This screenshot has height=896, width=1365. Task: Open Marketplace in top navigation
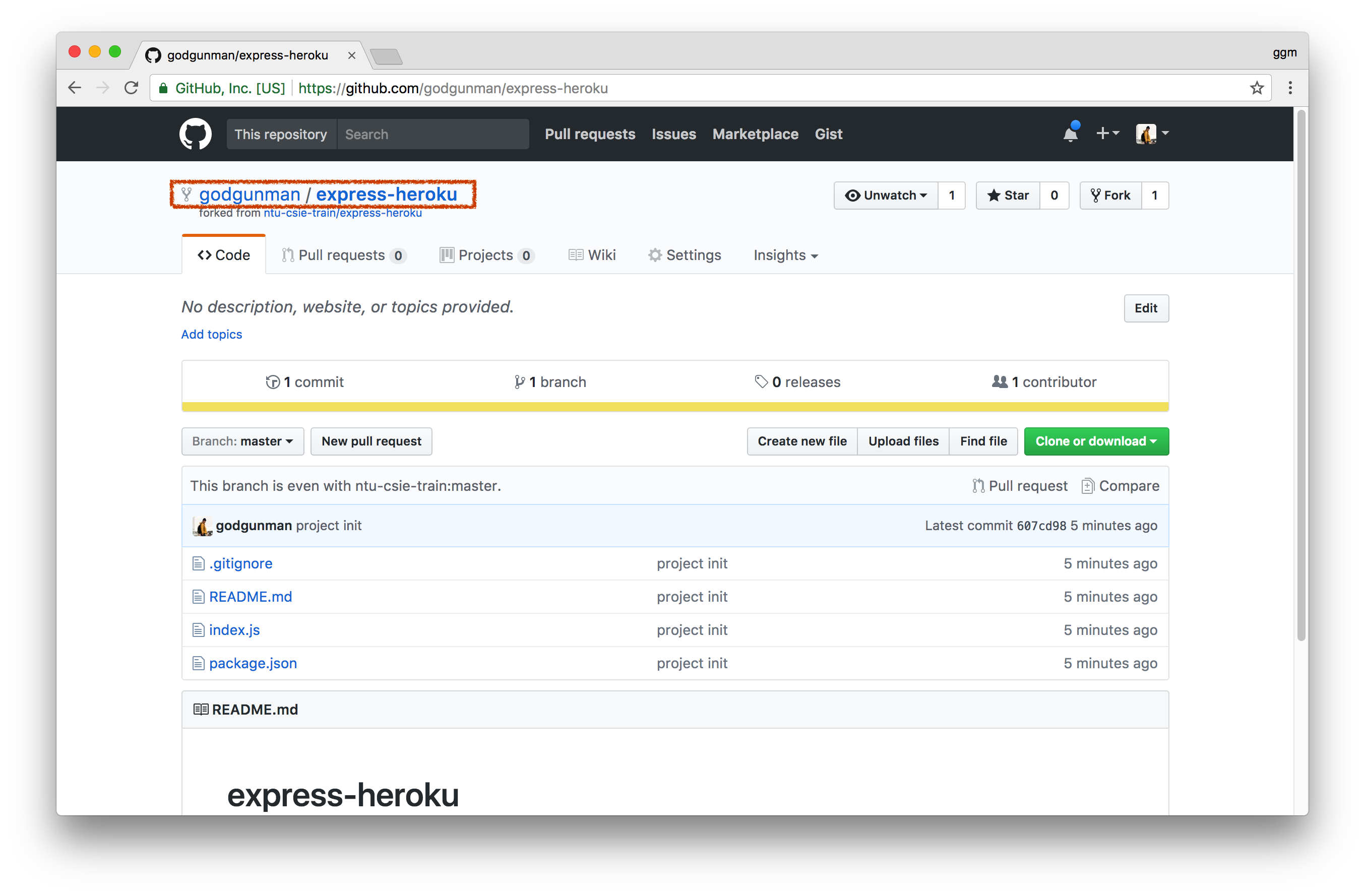[755, 134]
